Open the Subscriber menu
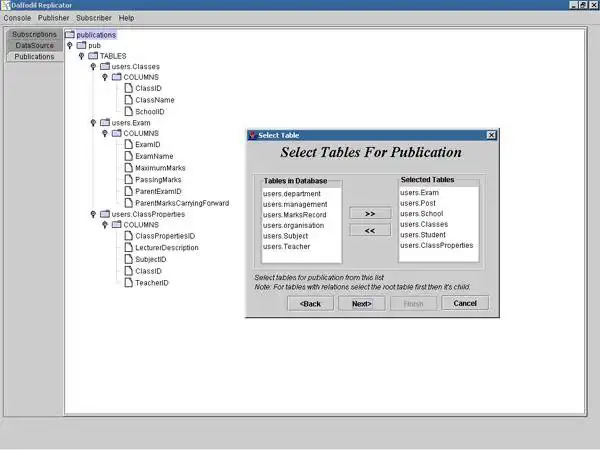Screen dimensions: 600x450 (94, 18)
